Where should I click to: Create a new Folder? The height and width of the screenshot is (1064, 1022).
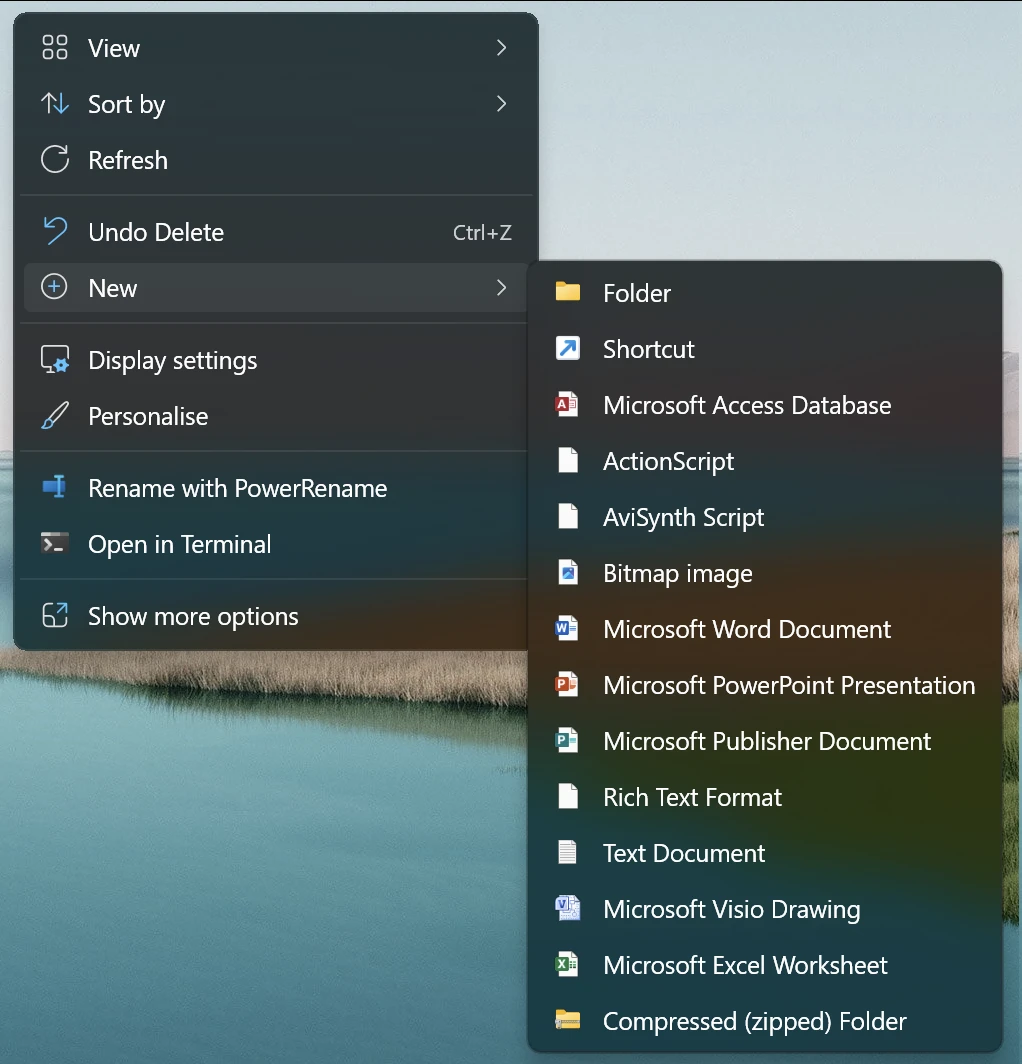(636, 292)
